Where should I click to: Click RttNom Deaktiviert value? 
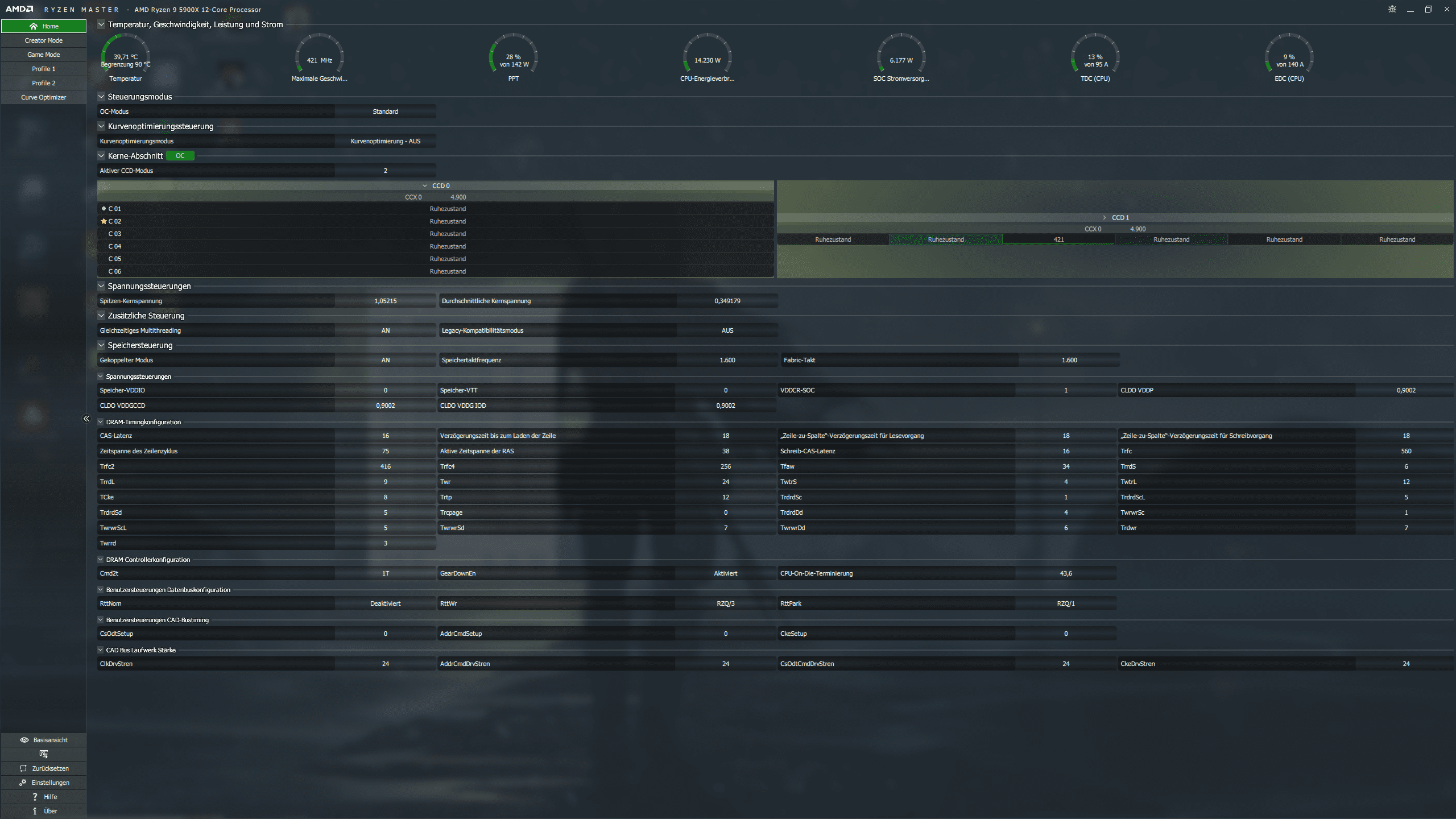tap(386, 603)
